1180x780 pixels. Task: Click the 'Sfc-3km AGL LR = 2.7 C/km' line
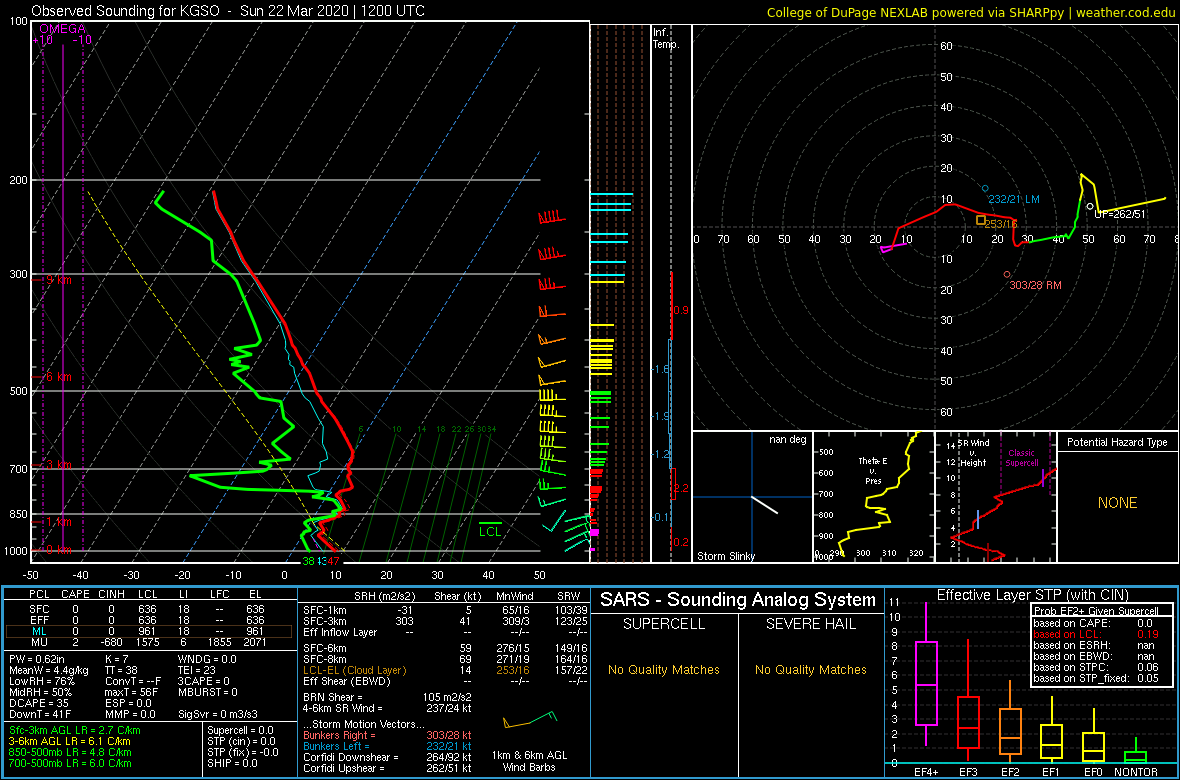[x=75, y=731]
